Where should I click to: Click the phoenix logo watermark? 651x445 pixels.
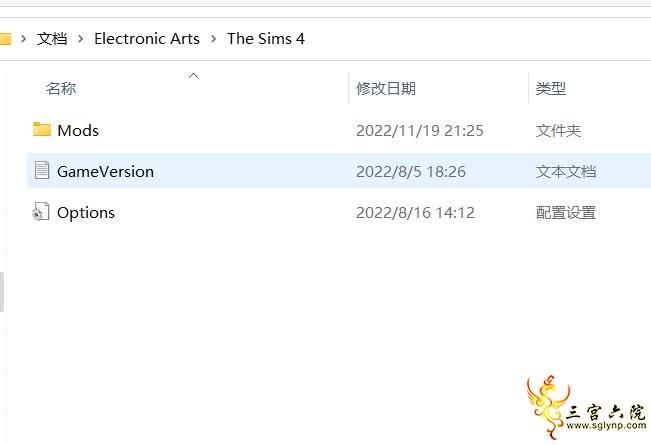(547, 407)
